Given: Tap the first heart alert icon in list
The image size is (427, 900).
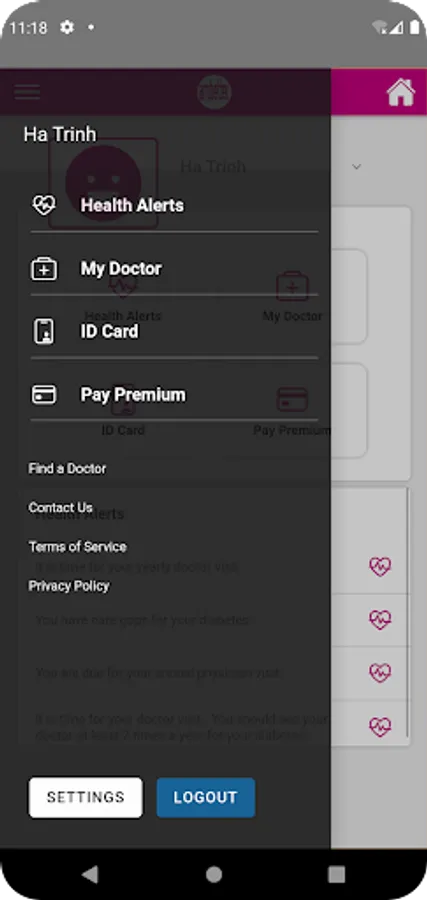Looking at the screenshot, I should pos(380,567).
